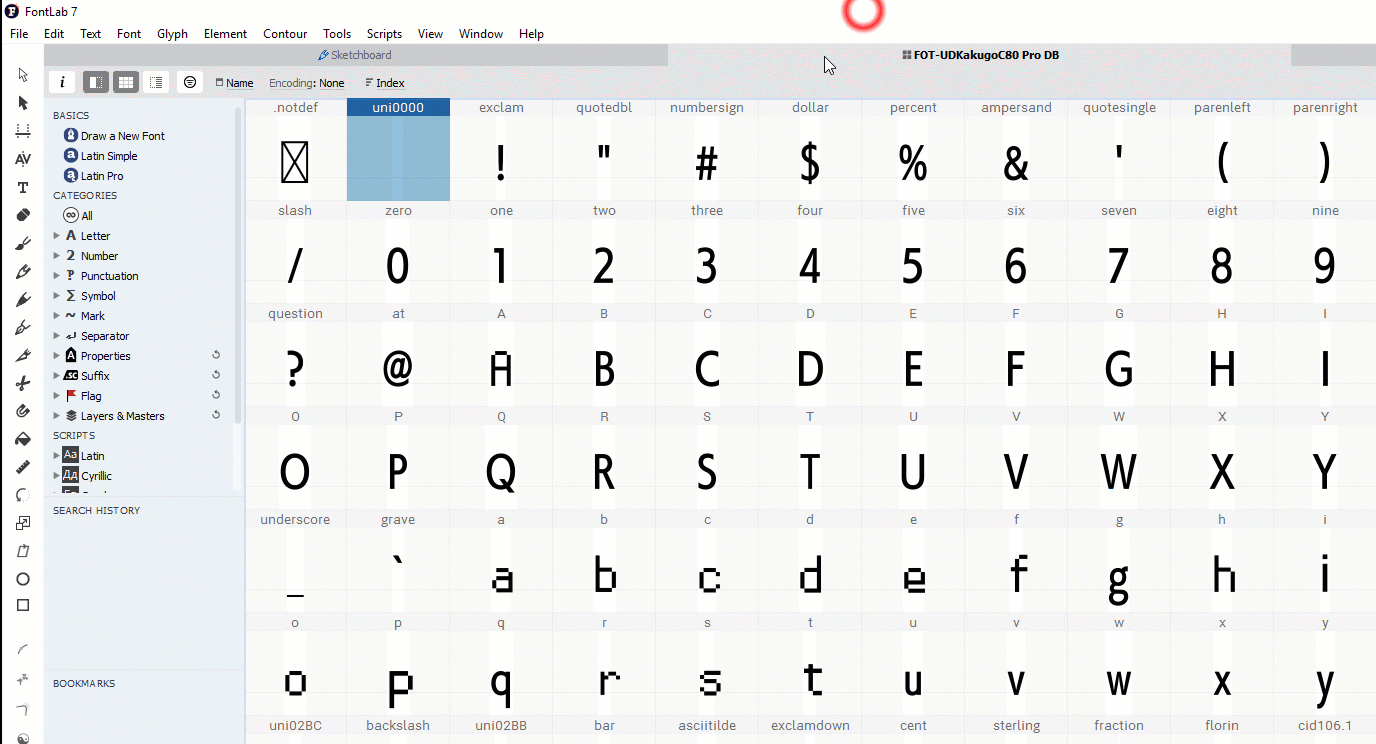
Task: Expand the Separator category
Action: pyautogui.click(x=57, y=336)
